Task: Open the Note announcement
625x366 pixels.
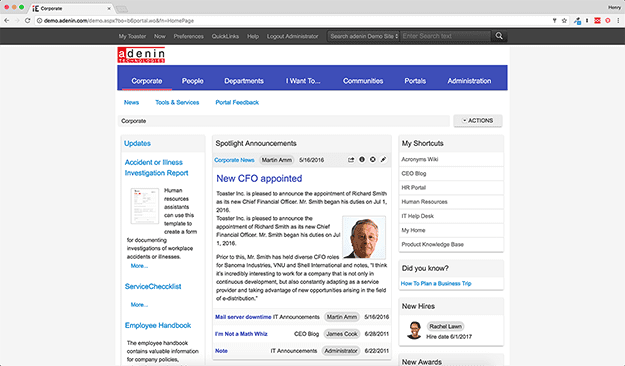Action: (221, 351)
